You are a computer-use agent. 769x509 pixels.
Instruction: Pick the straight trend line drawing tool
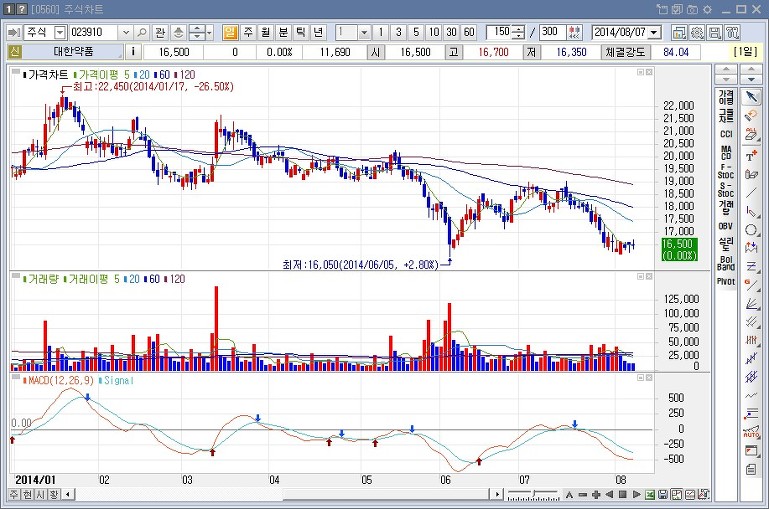(x=751, y=193)
